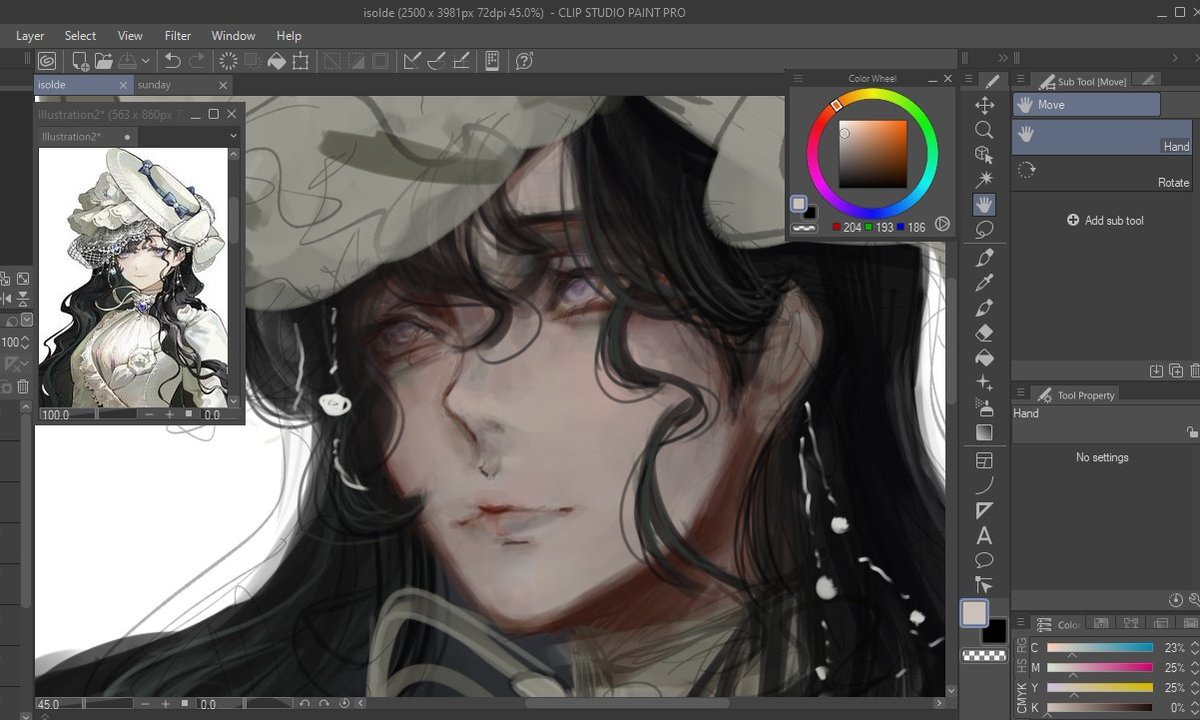The image size is (1200, 720).
Task: Select the Decoration sparkle tool
Action: click(x=984, y=383)
